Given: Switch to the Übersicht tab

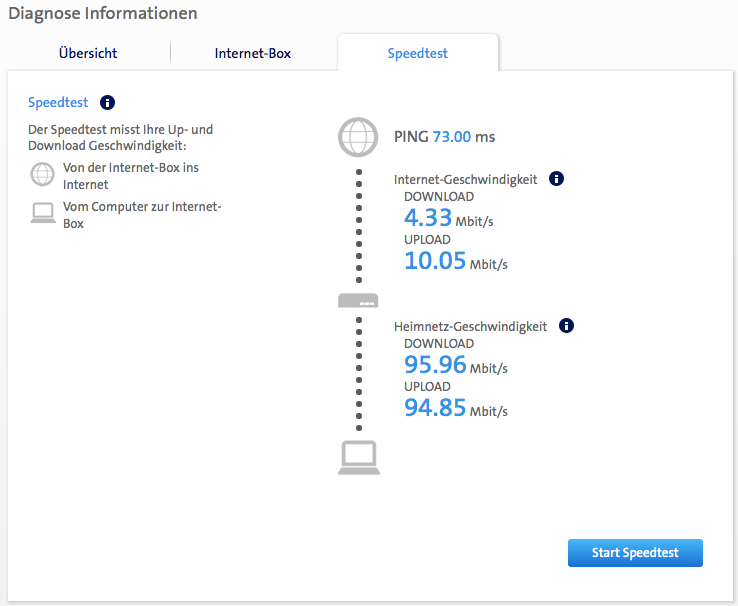Looking at the screenshot, I should pos(87,54).
